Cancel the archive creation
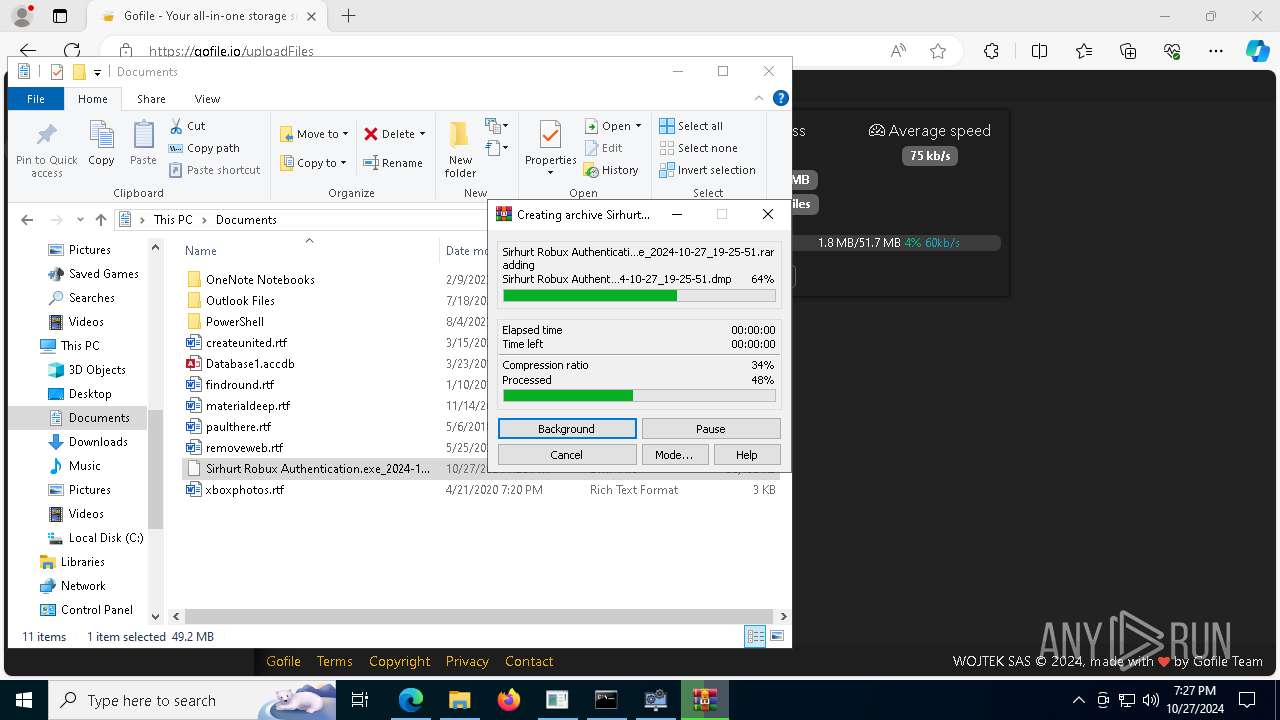1280x720 pixels. 567,455
